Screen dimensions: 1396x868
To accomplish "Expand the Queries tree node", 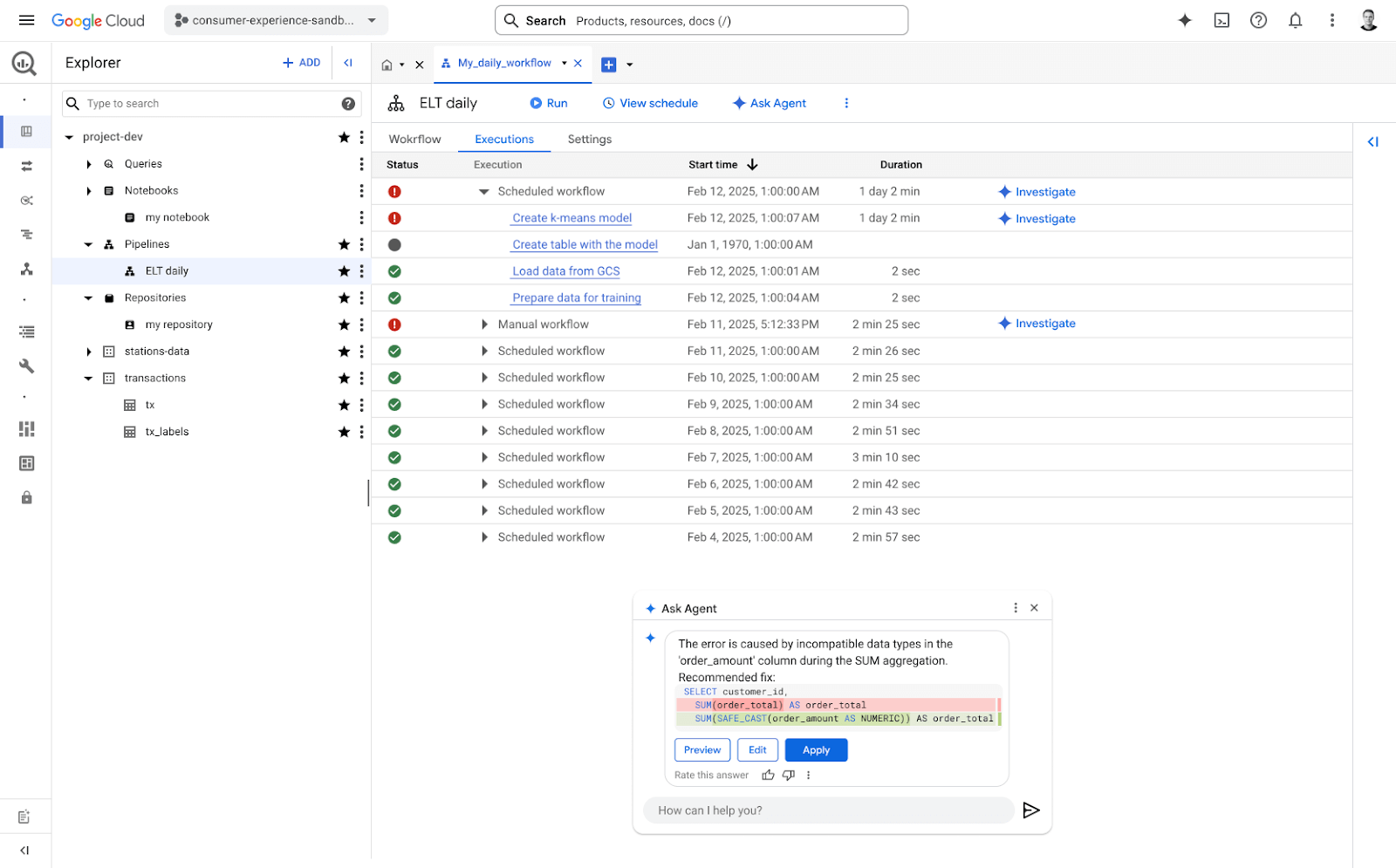I will point(89,164).
